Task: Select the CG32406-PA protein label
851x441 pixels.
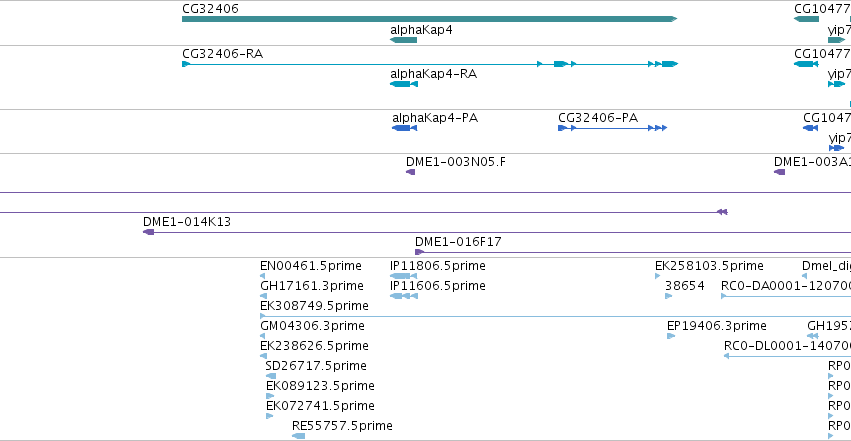Action: (598, 118)
